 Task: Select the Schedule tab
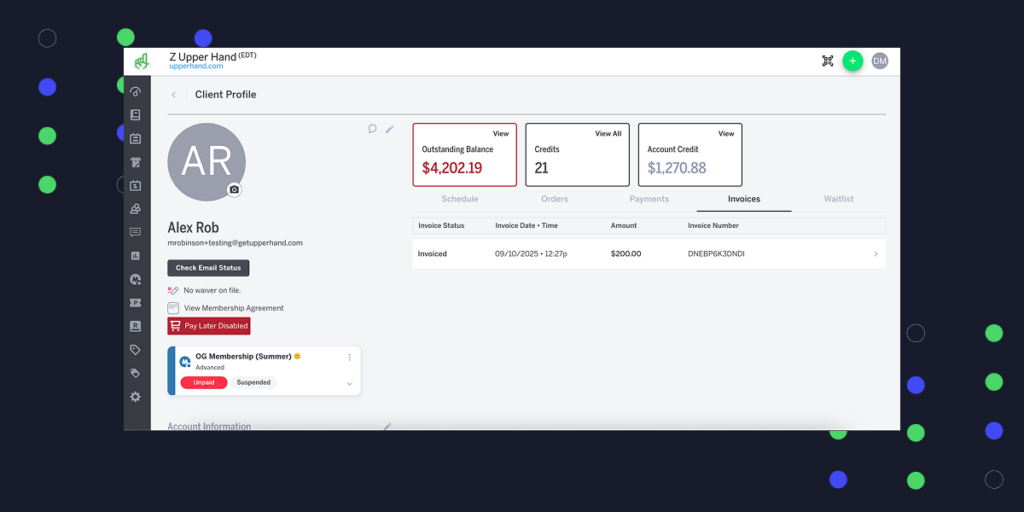[459, 199]
